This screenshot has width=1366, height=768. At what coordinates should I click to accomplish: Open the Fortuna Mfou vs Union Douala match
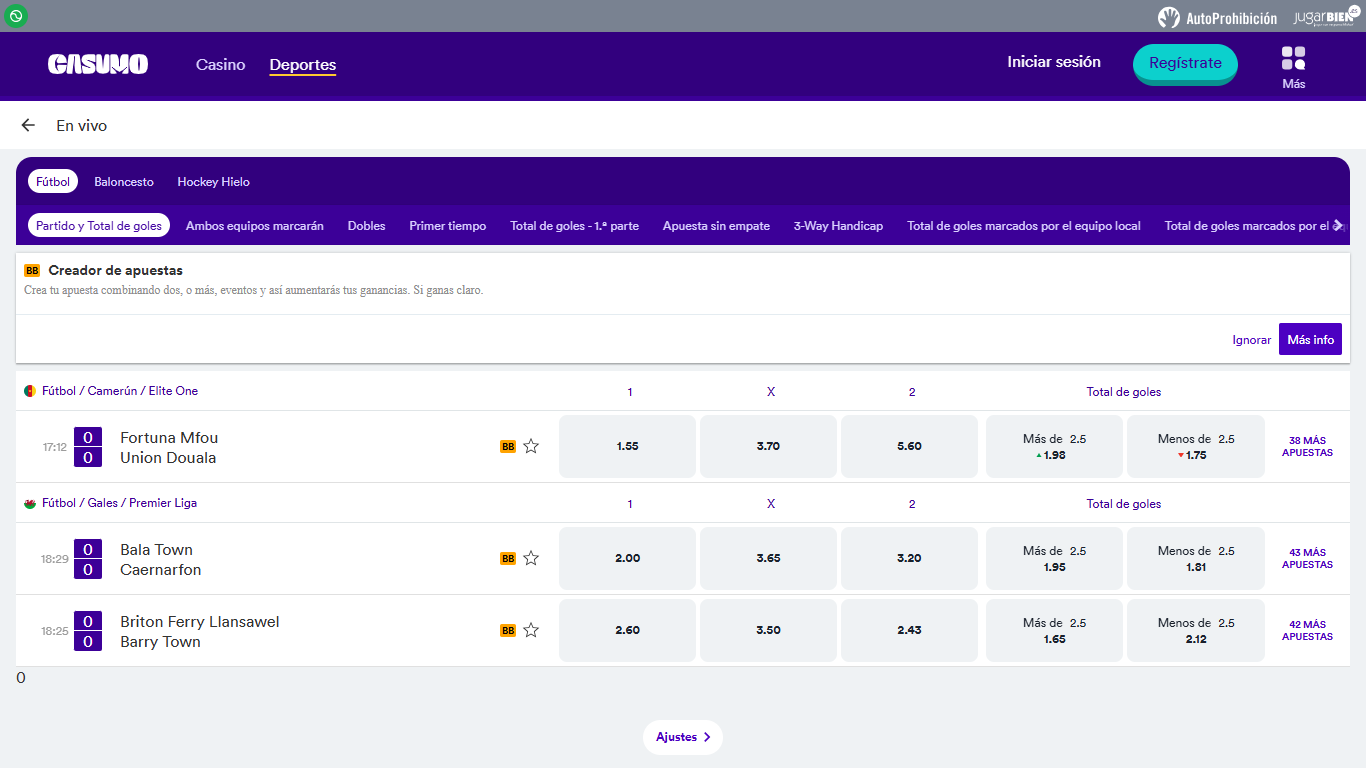point(169,447)
